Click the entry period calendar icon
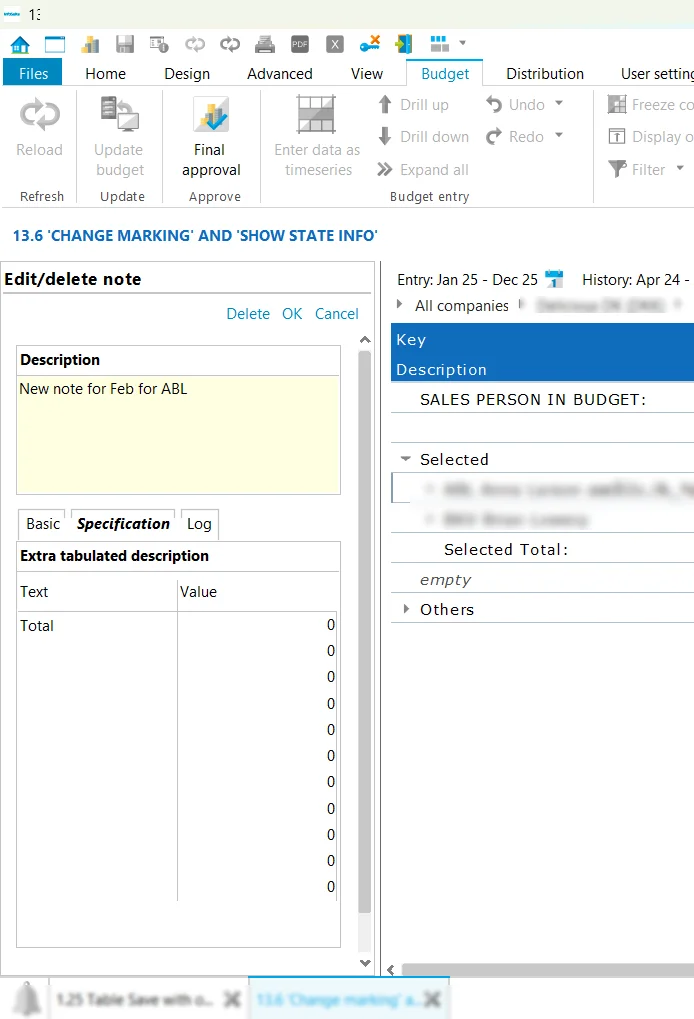Viewport: 694px width, 1019px height. point(554,279)
